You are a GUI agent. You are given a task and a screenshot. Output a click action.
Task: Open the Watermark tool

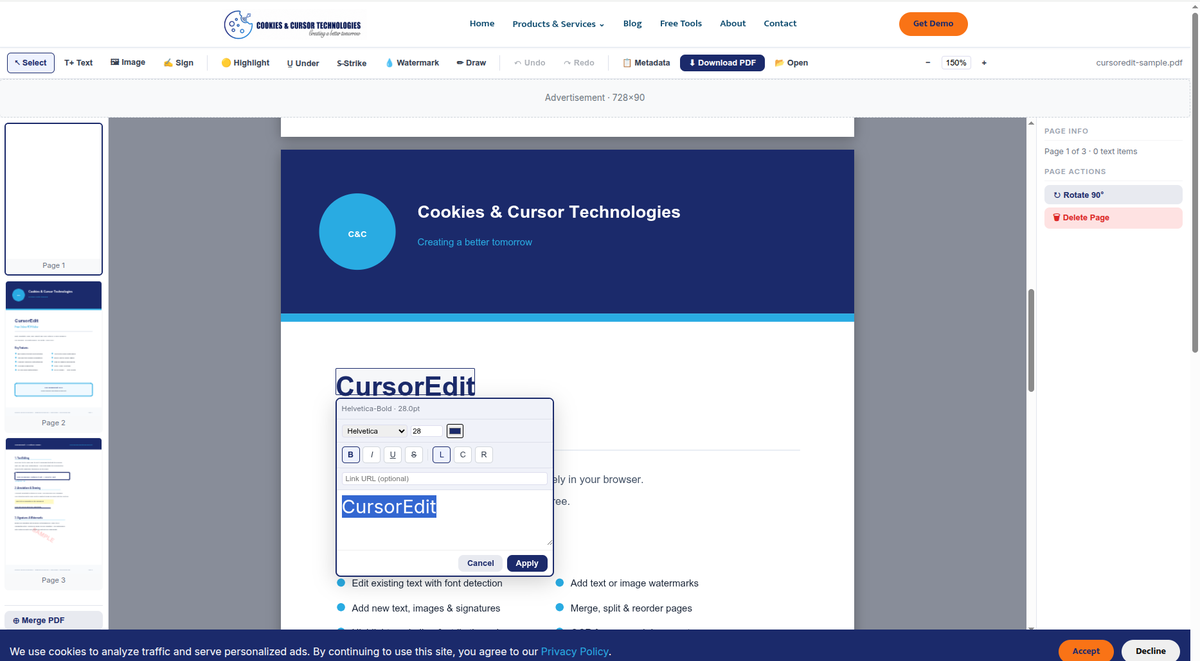click(412, 63)
